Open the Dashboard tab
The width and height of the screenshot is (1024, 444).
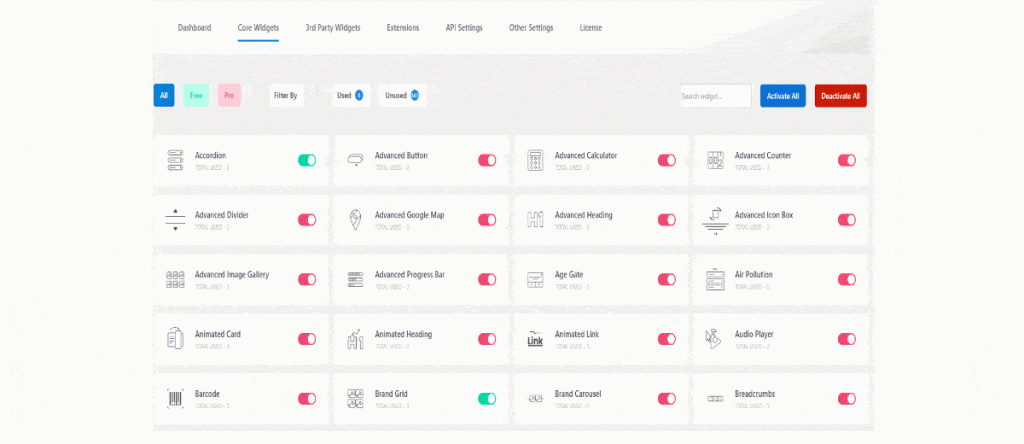pyautogui.click(x=195, y=28)
